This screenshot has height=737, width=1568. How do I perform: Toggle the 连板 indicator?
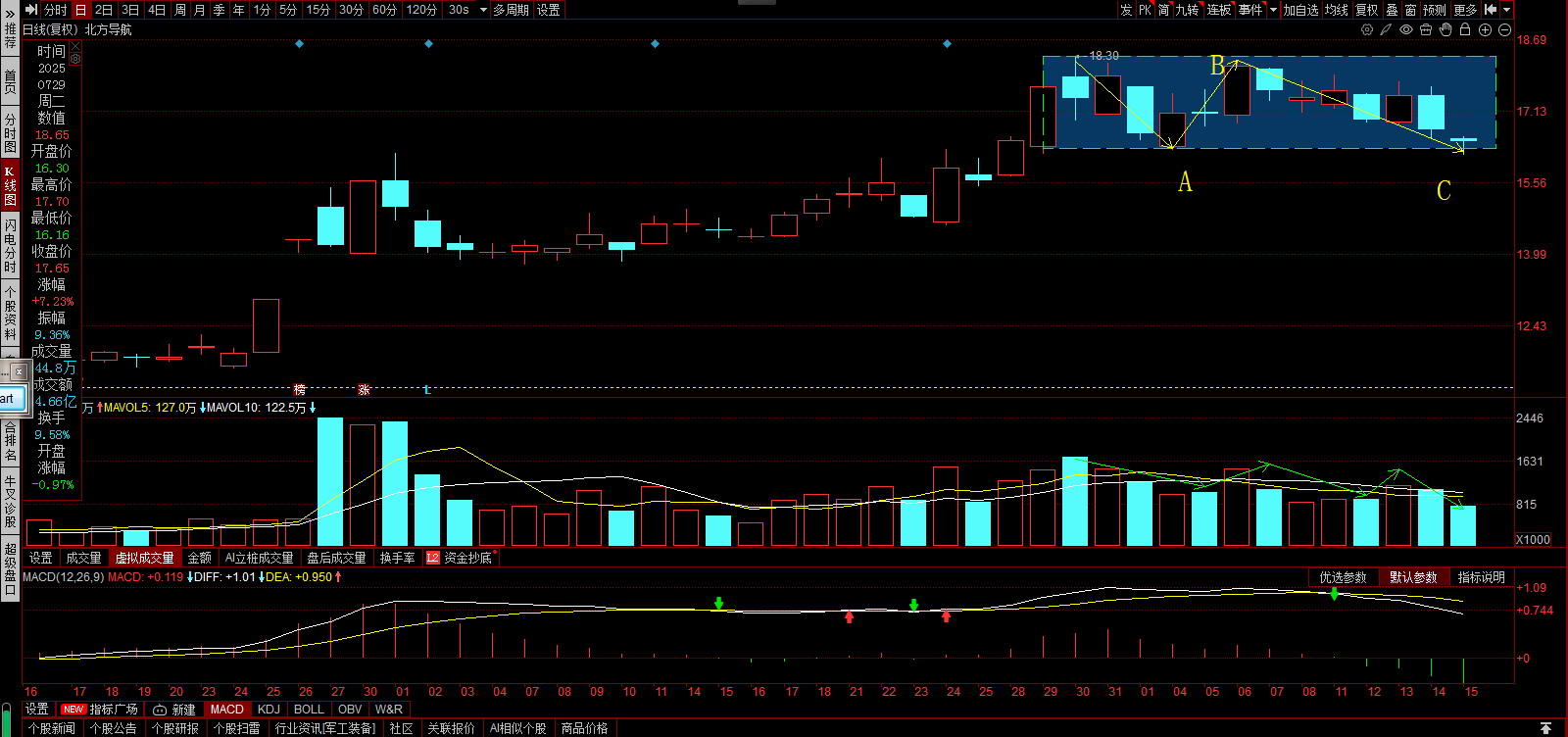[1218, 10]
